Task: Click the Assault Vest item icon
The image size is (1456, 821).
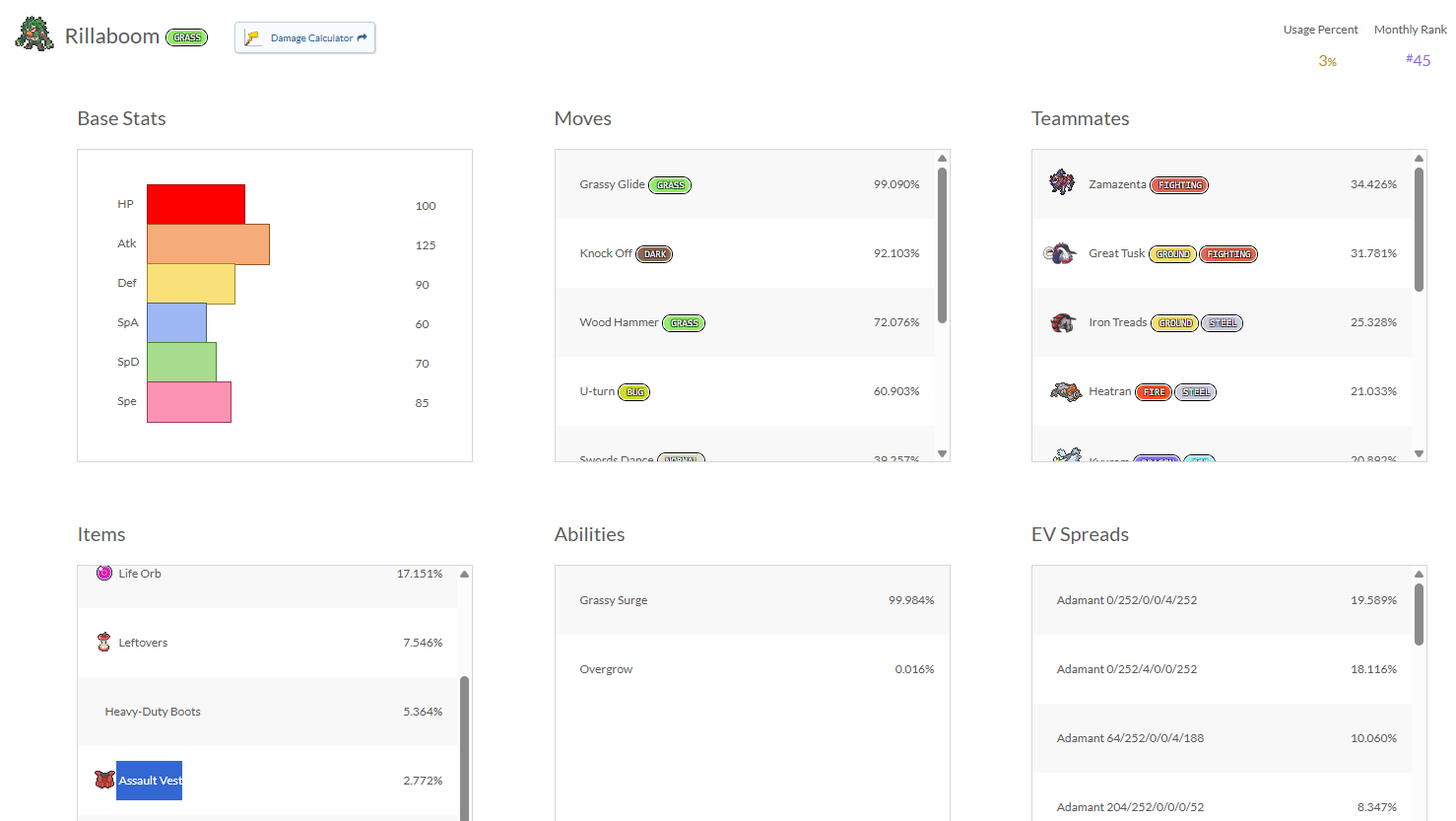Action: click(x=104, y=780)
